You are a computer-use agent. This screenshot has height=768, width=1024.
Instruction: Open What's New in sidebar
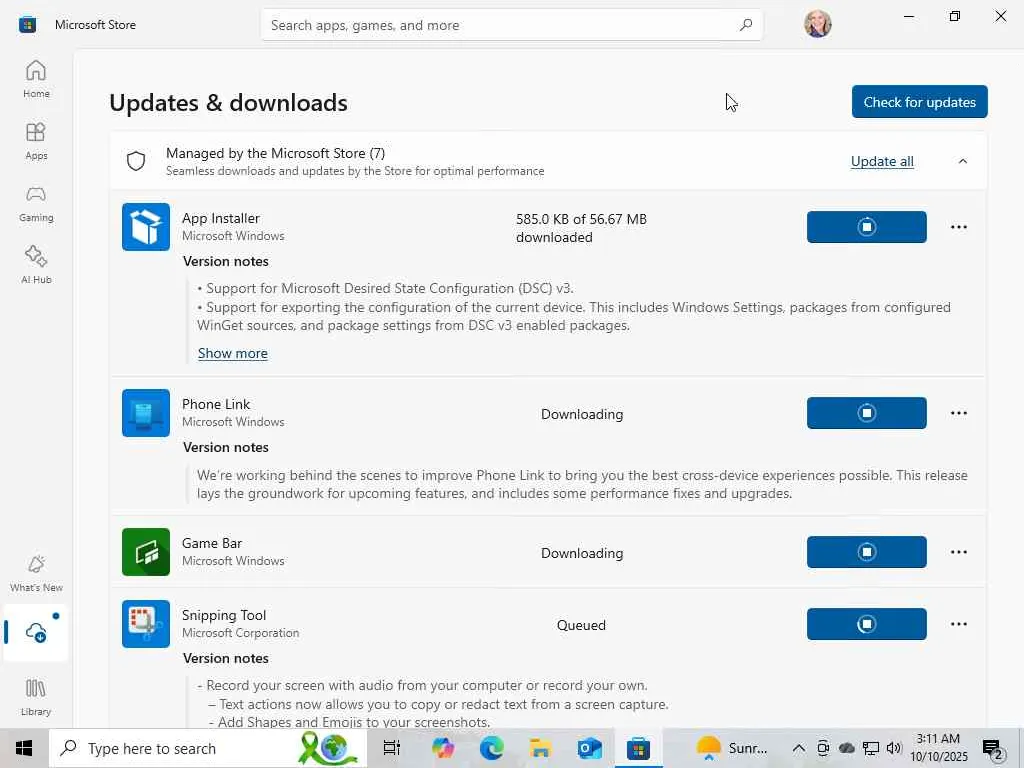pos(36,573)
